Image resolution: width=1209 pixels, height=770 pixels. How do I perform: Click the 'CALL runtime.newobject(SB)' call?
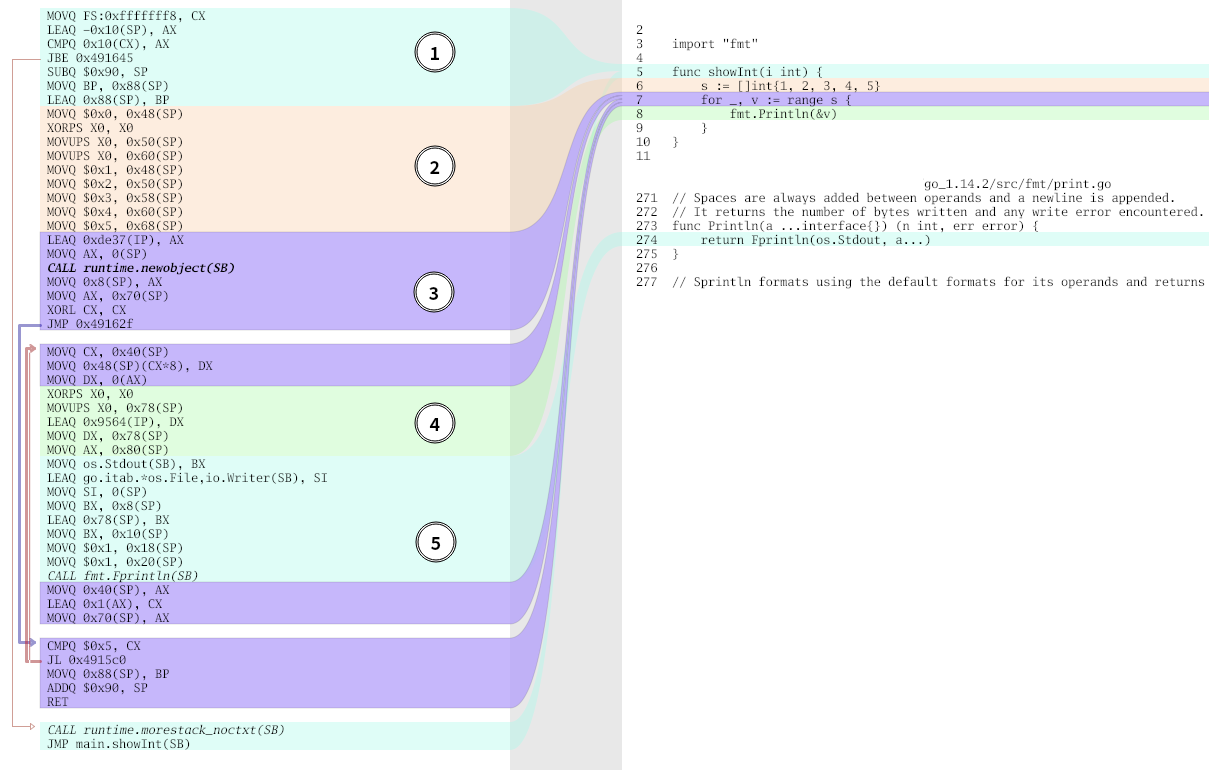(141, 268)
